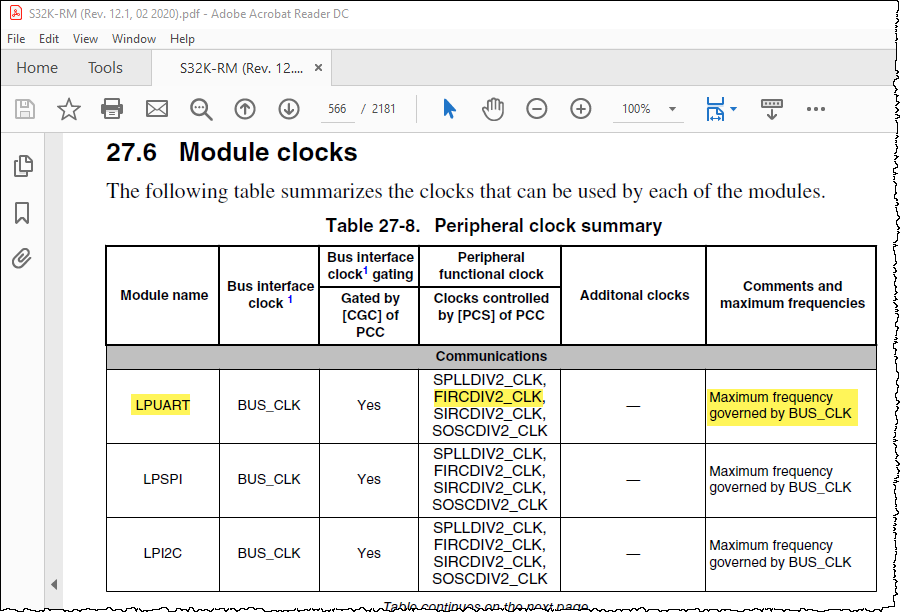The image size is (901, 612).
Task: Print the current PDF
Action: [x=111, y=109]
